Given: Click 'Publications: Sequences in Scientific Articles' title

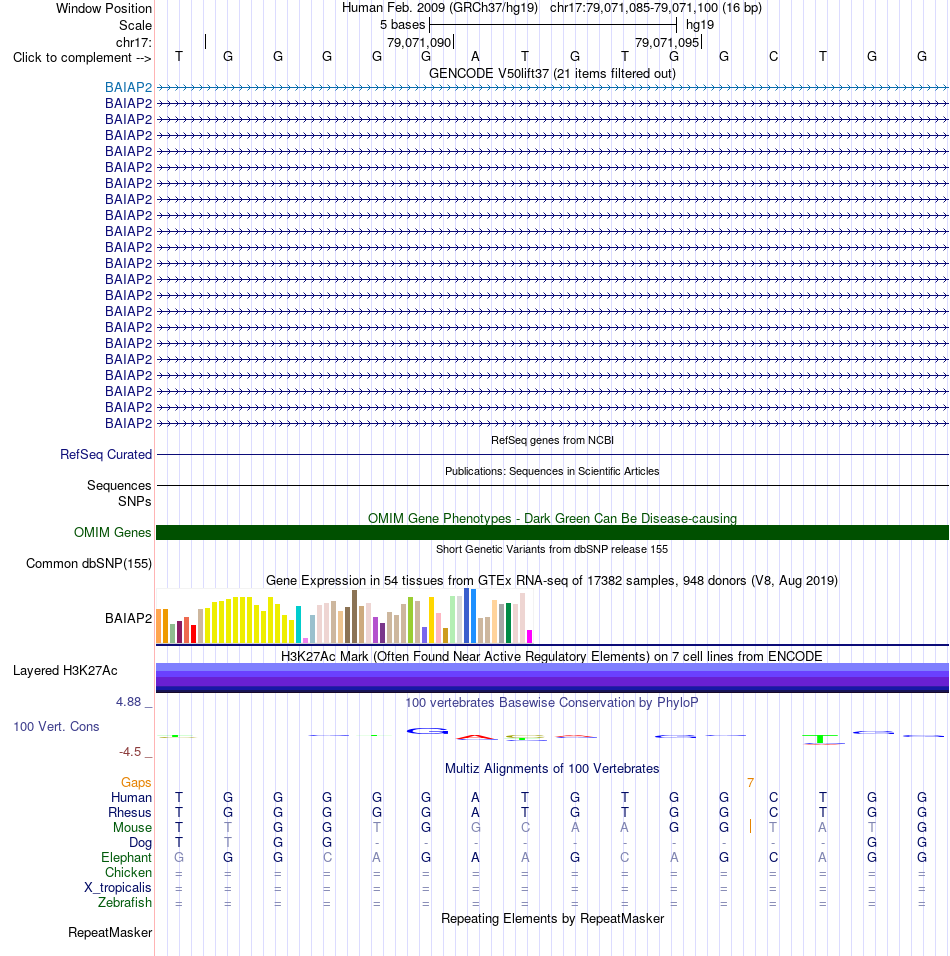Looking at the screenshot, I should 552,471.
